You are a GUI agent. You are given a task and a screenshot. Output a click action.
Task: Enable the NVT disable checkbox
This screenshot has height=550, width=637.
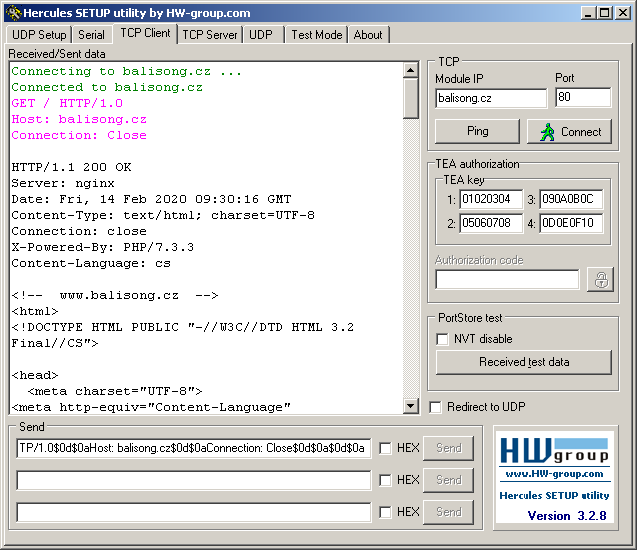(x=443, y=339)
